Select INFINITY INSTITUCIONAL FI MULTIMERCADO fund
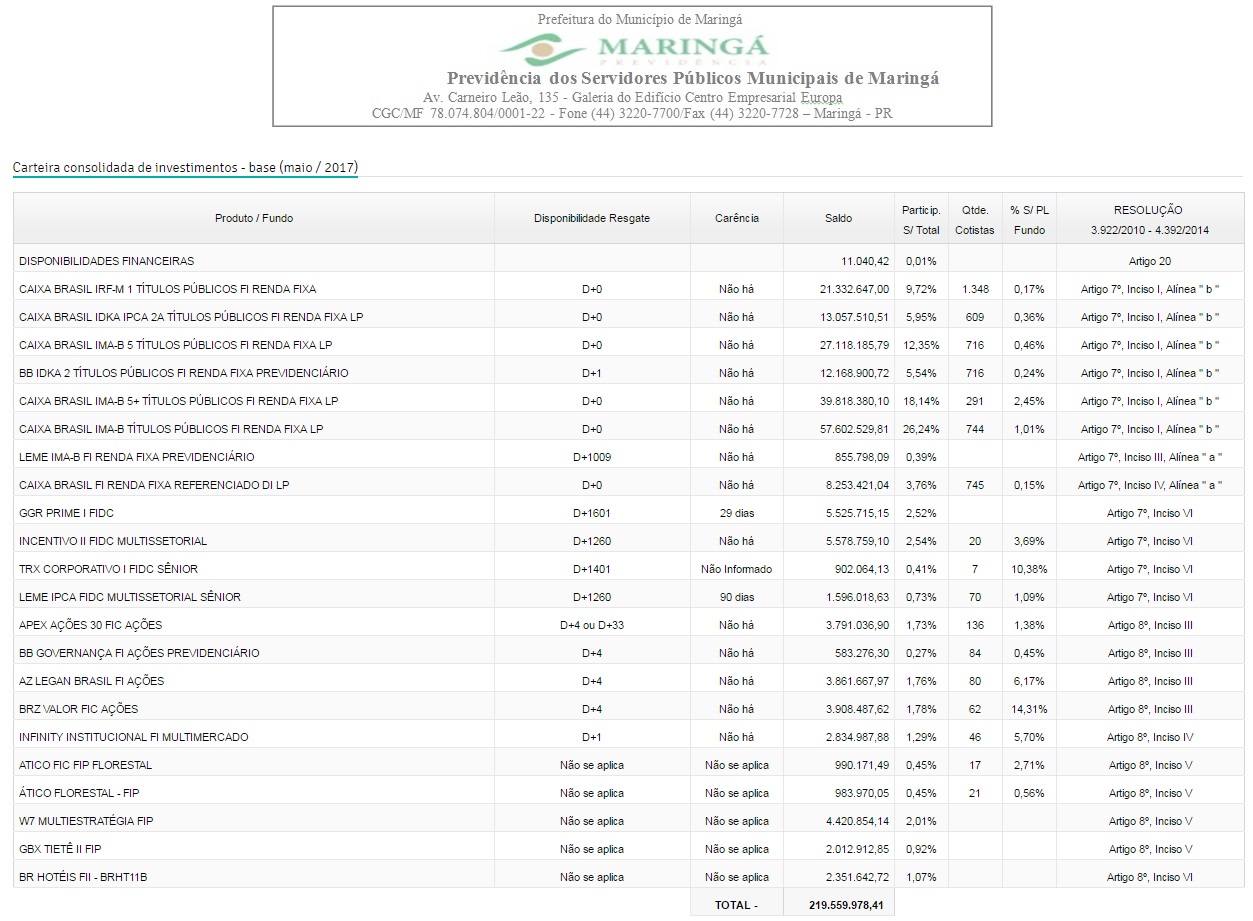This screenshot has width=1253, height=921. pos(133,737)
